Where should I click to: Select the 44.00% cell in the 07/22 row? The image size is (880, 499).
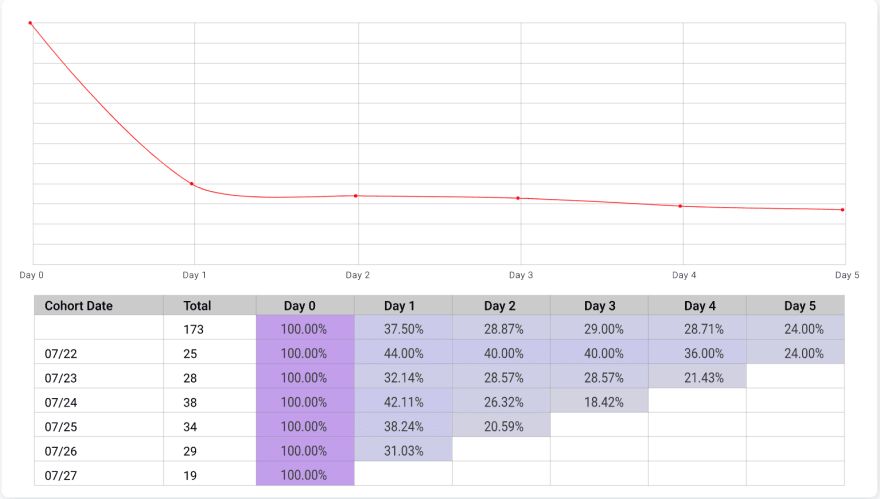click(403, 353)
